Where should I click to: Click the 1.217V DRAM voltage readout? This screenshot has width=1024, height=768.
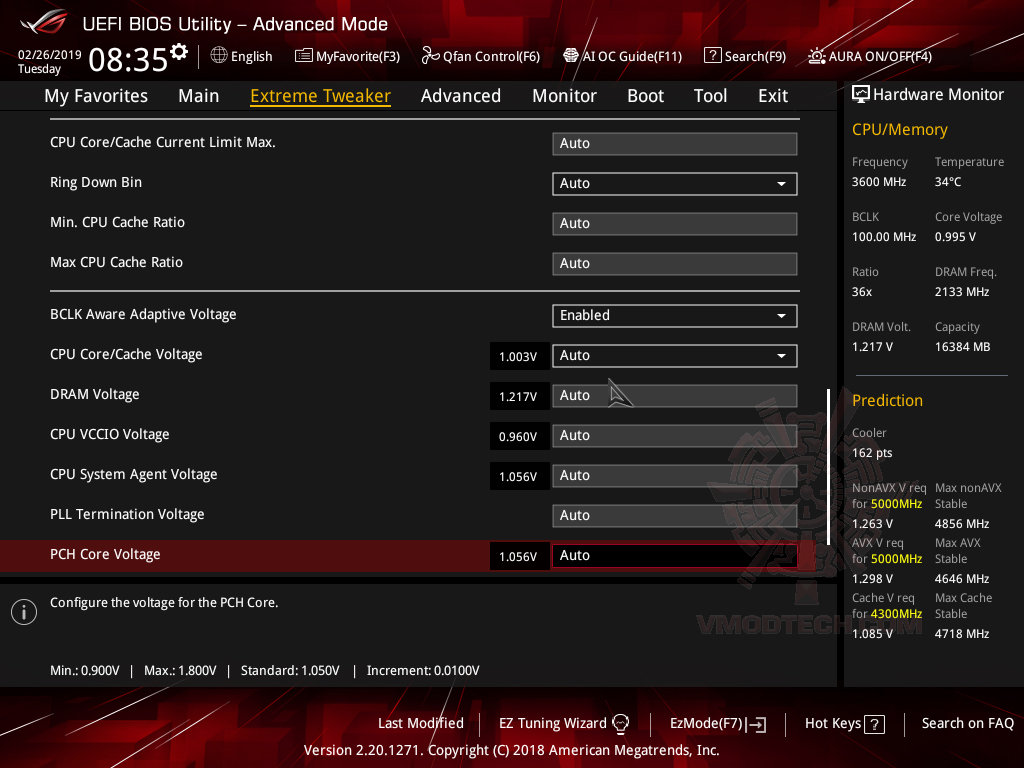tap(519, 396)
